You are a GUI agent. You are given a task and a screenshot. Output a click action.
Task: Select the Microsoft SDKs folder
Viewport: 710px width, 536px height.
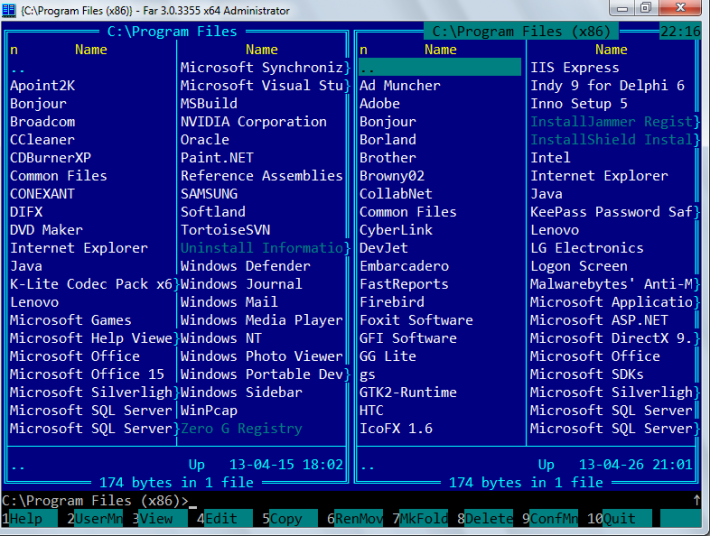point(587,374)
